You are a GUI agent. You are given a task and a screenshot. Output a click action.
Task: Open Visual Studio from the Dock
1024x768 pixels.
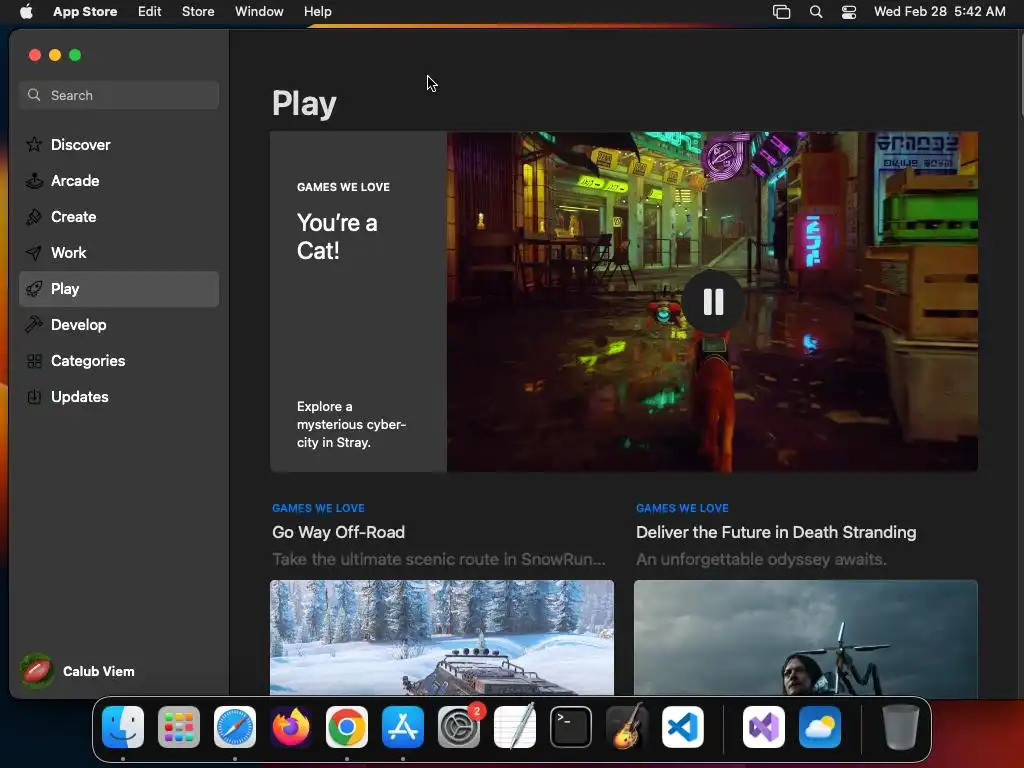(764, 727)
